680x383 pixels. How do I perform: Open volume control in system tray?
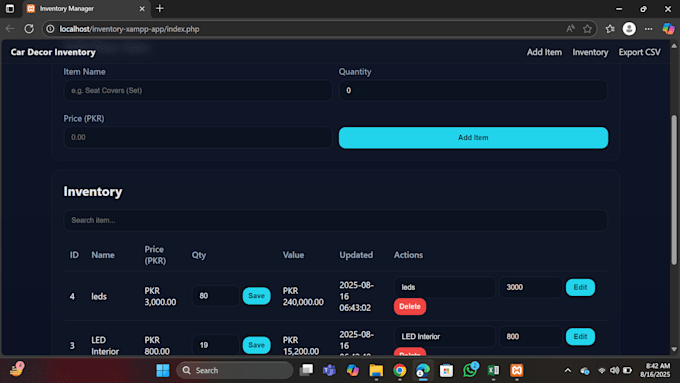615,370
